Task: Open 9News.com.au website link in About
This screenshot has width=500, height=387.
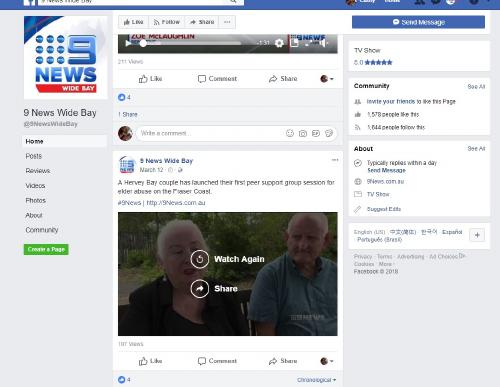Action: (385, 182)
